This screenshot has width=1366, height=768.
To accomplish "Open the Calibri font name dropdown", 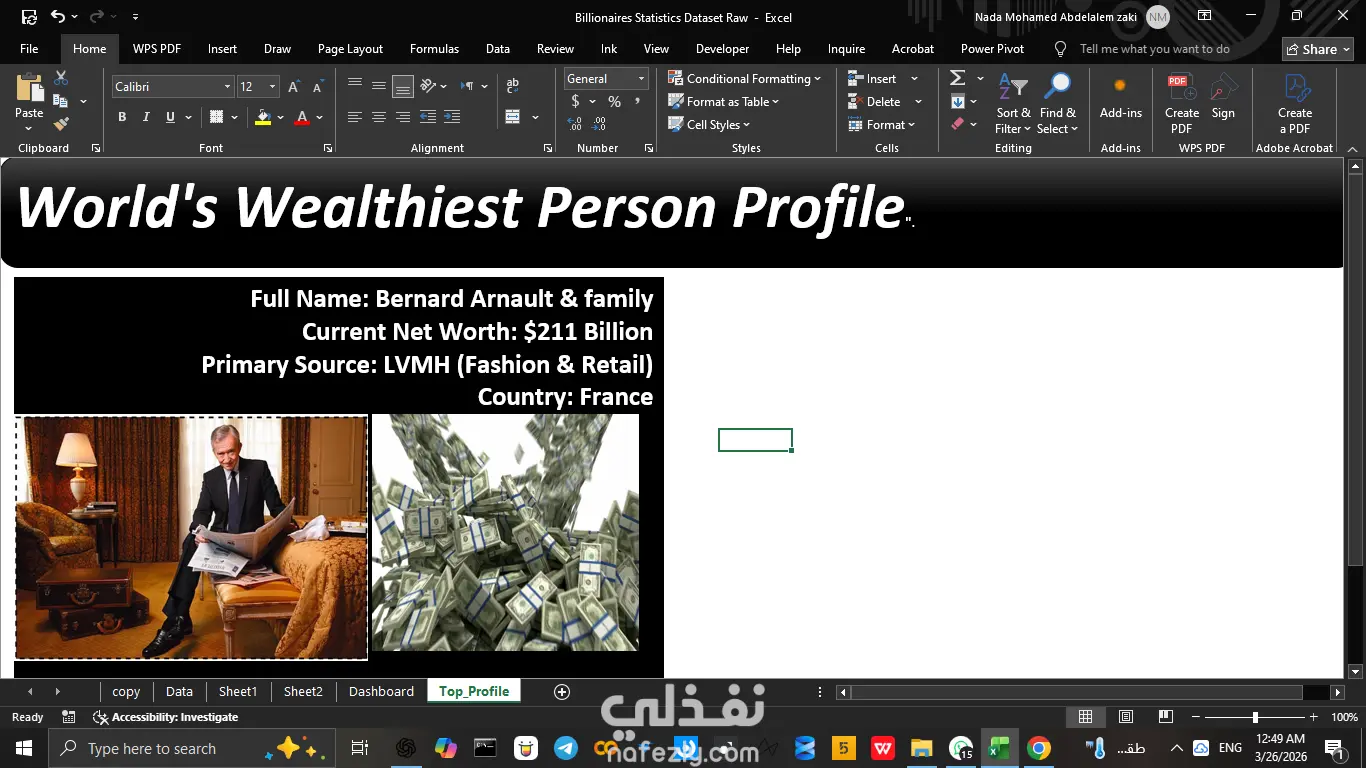I will (x=227, y=87).
